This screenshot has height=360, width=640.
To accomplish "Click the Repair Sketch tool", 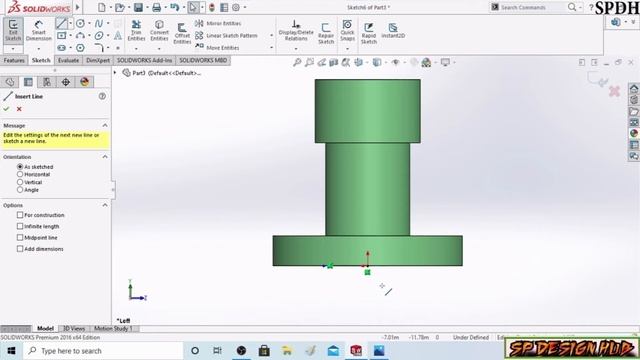I will [x=326, y=33].
